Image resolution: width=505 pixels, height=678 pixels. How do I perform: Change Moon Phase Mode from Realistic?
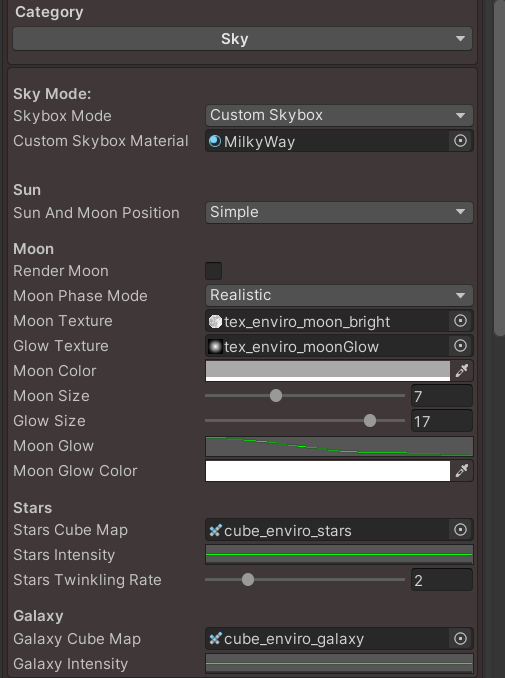(x=339, y=295)
